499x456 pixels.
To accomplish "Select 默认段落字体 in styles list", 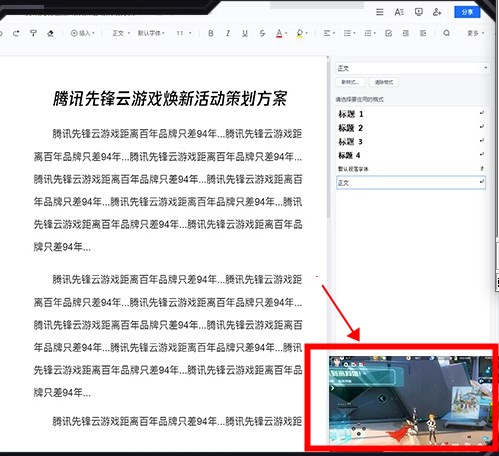I will pos(411,169).
